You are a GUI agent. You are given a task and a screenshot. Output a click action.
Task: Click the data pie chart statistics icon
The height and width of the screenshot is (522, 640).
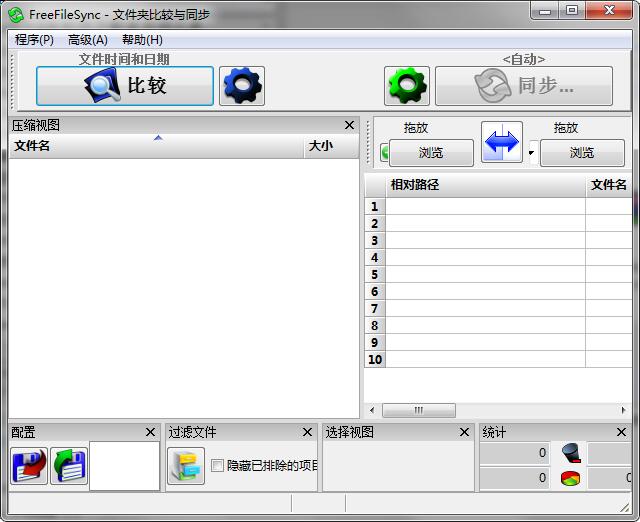coord(570,478)
